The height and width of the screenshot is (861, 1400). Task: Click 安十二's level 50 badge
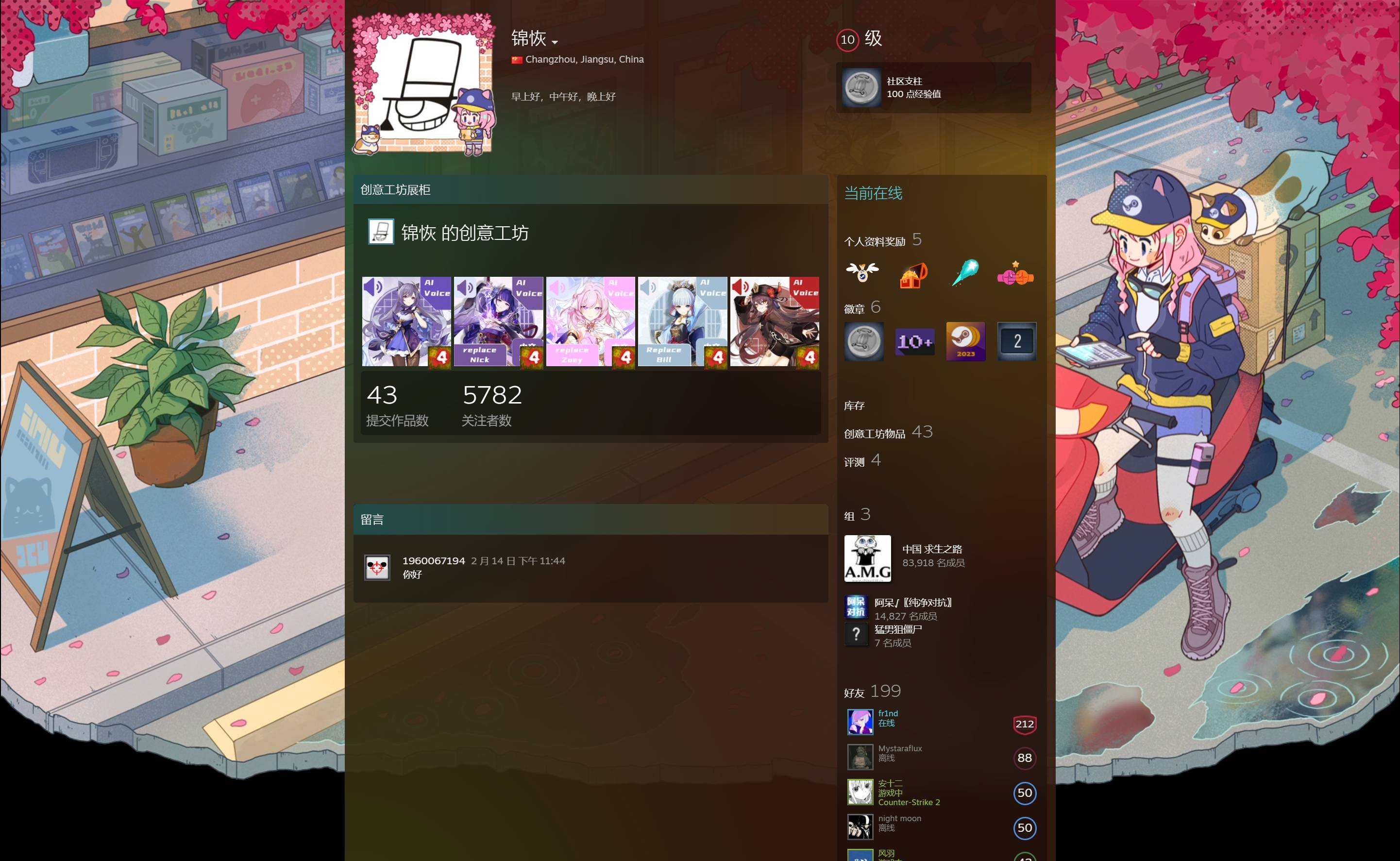[1024, 793]
